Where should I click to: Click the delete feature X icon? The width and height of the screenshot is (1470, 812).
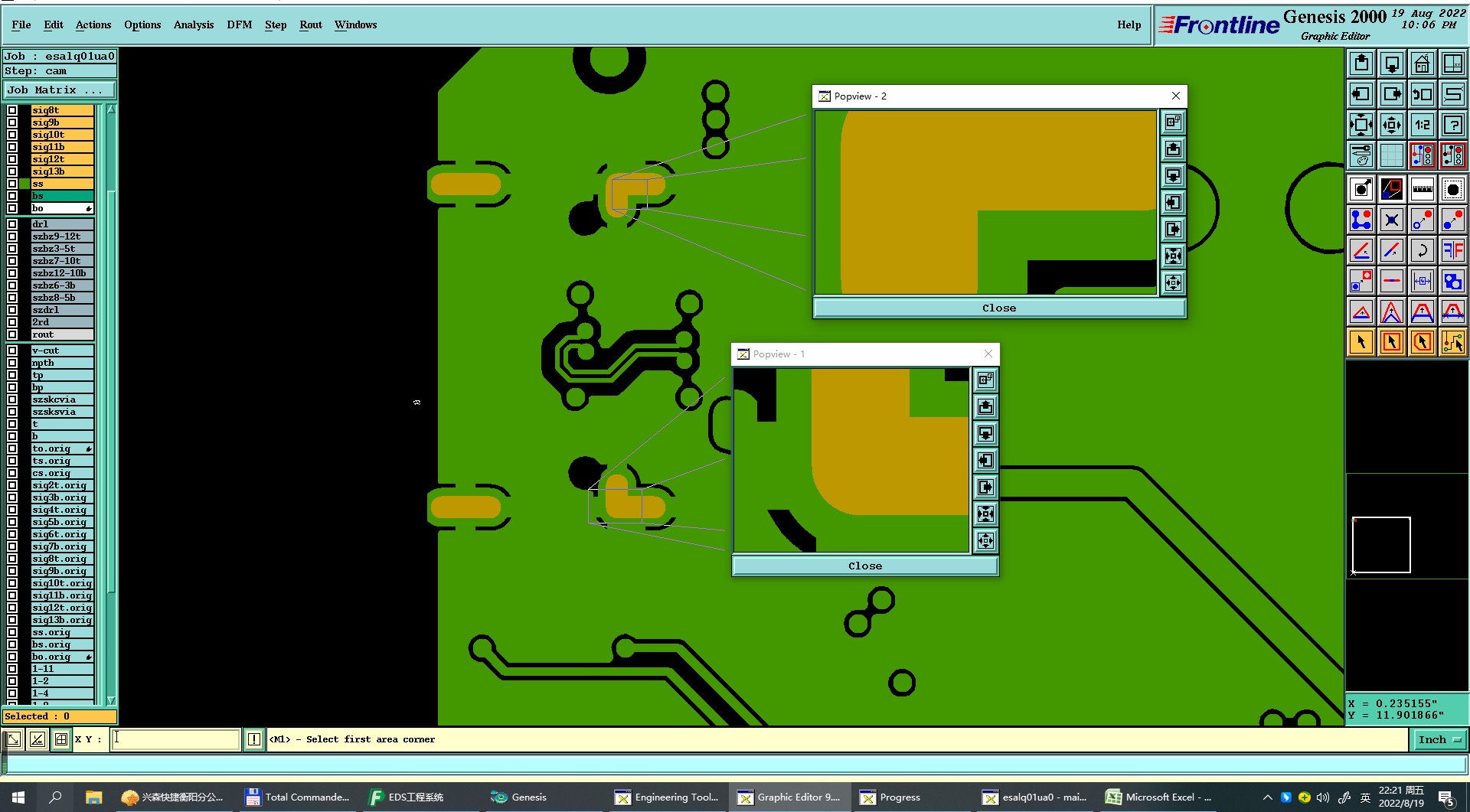[1392, 220]
